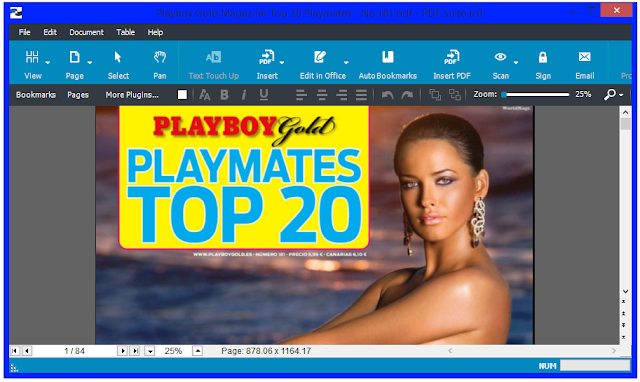Click zoom up arrow beside 25%
The width and height of the screenshot is (640, 382).
[198, 351]
